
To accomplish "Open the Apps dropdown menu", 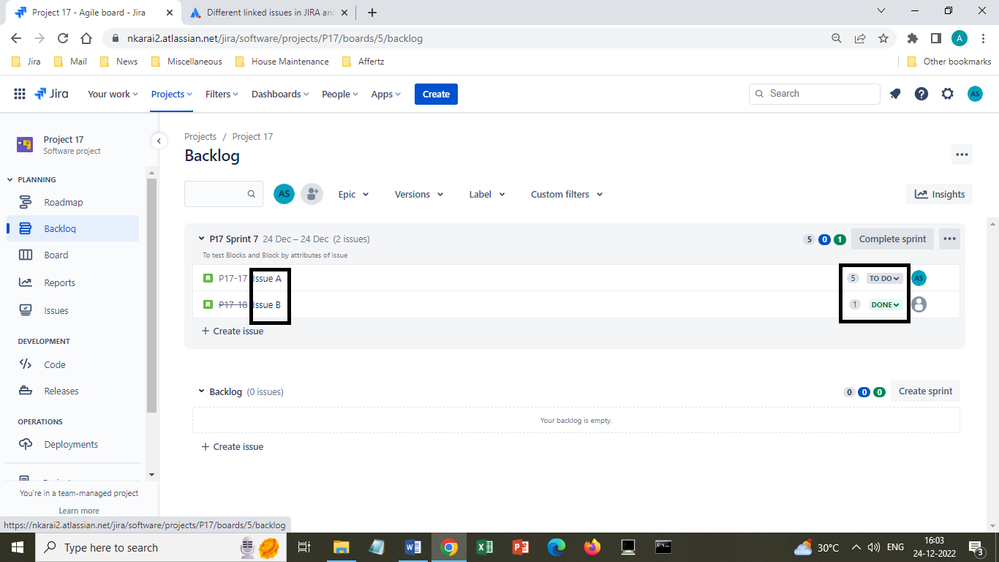I will 385,94.
